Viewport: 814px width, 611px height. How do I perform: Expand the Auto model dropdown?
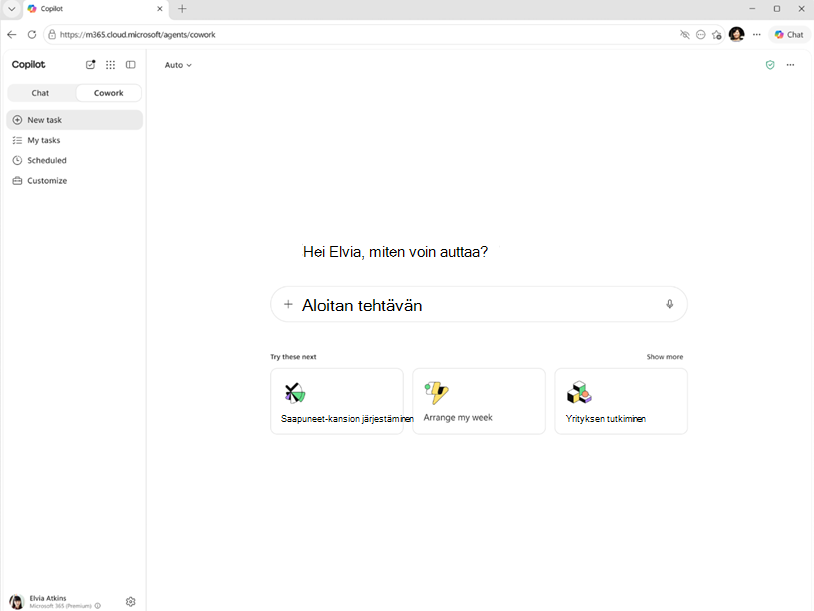pyautogui.click(x=178, y=65)
